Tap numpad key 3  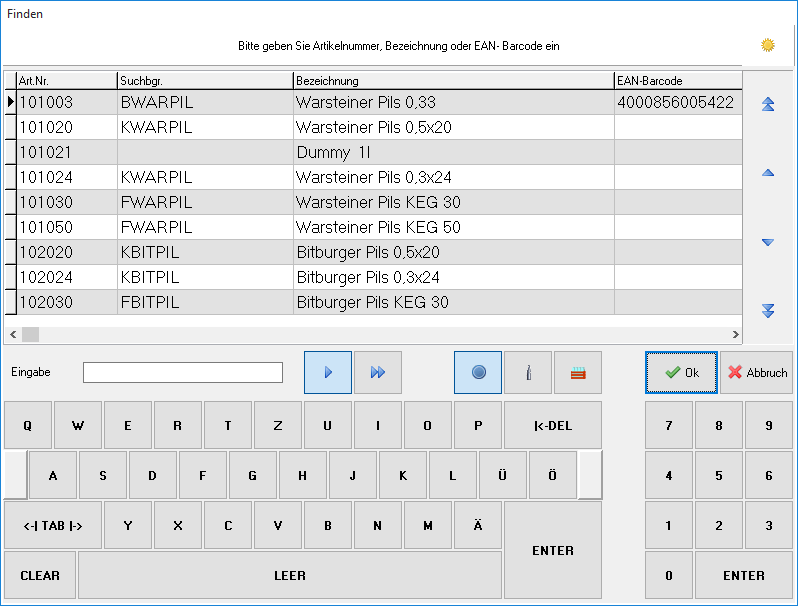[768, 526]
